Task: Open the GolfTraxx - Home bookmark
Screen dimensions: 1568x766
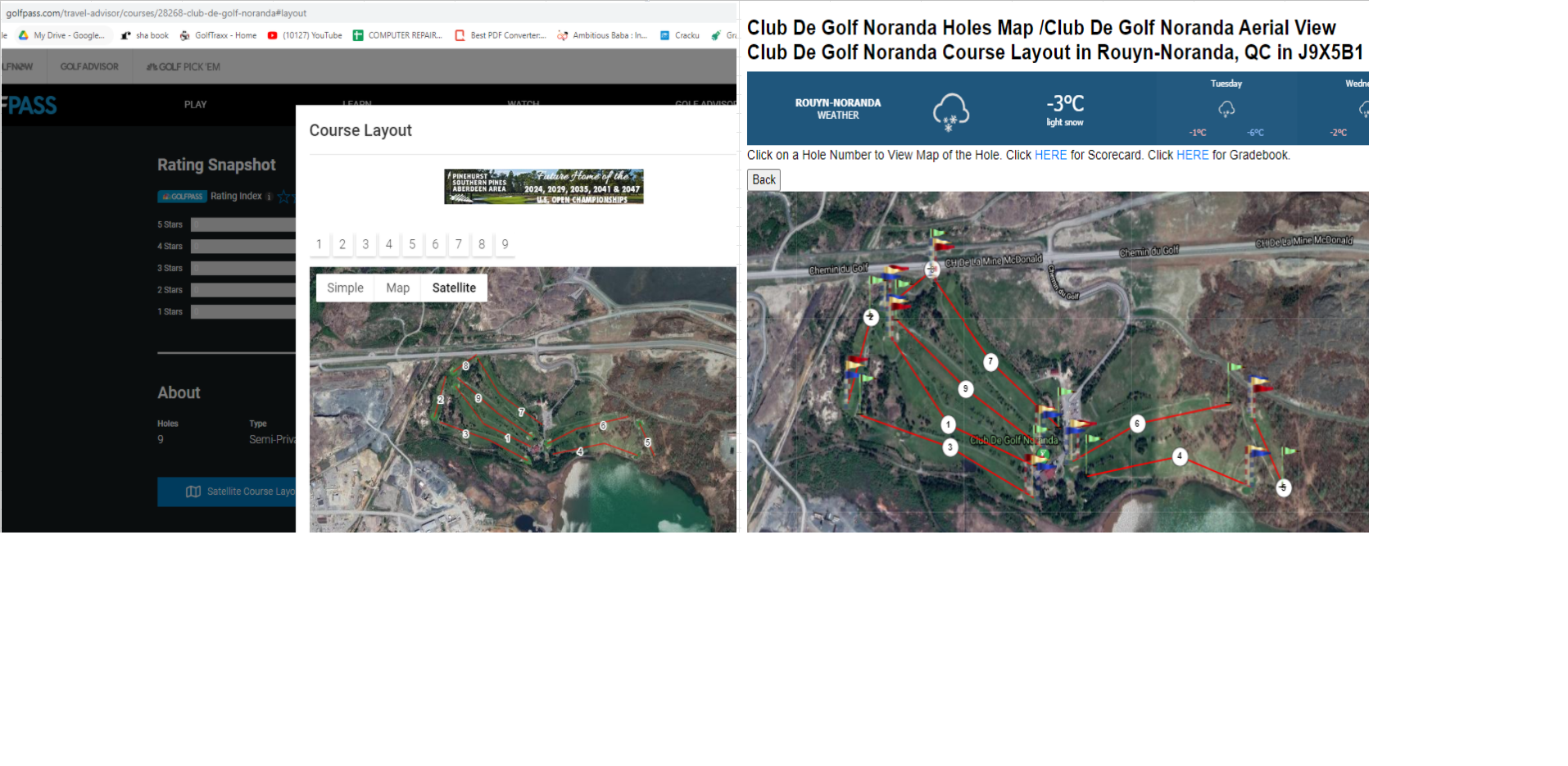Action: click(x=218, y=35)
